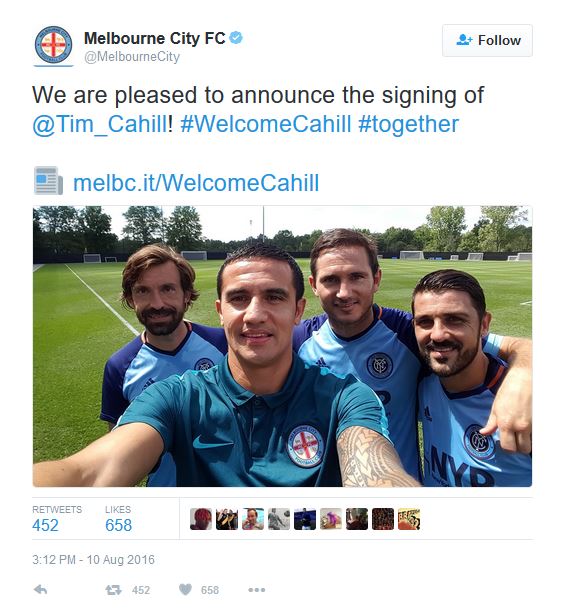The width and height of the screenshot is (566, 611).
Task: Open the Melbourne City FC account name
Action: (155, 38)
